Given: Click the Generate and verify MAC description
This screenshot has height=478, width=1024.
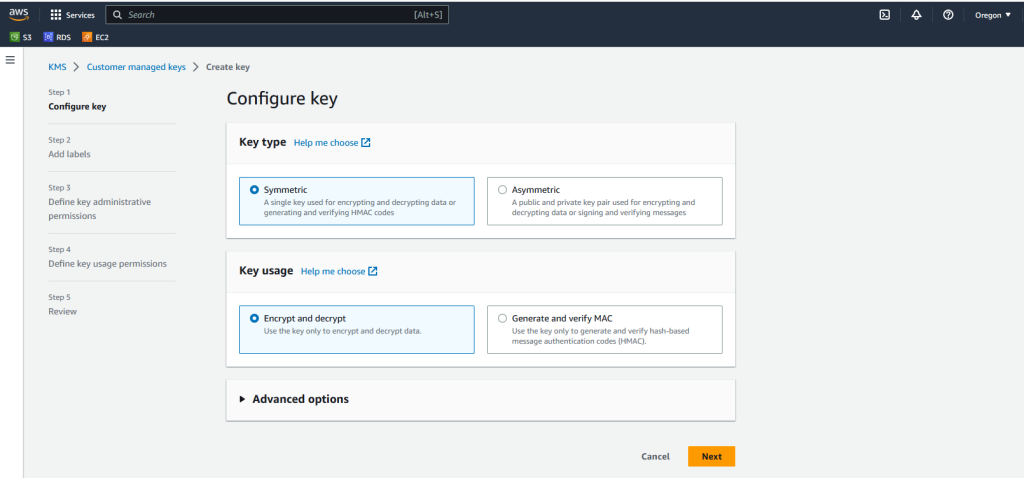Looking at the screenshot, I should (600, 336).
